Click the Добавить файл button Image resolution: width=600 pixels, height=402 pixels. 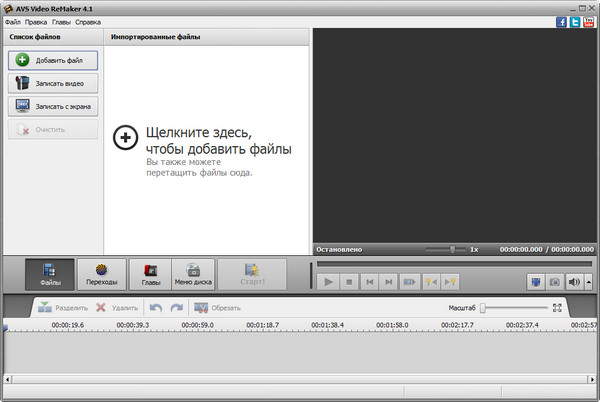53,61
